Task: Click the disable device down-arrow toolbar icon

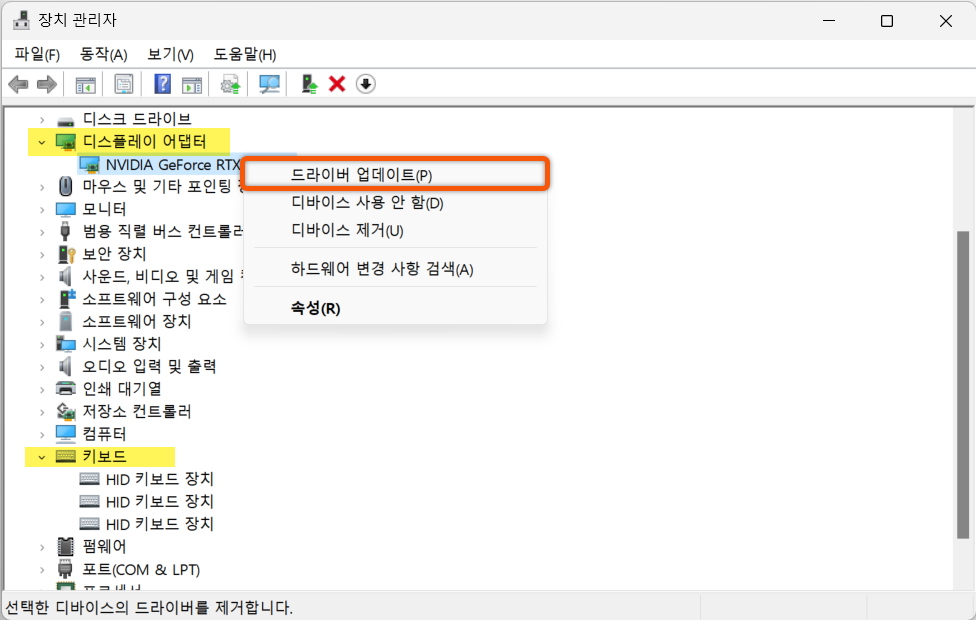Action: [x=365, y=84]
